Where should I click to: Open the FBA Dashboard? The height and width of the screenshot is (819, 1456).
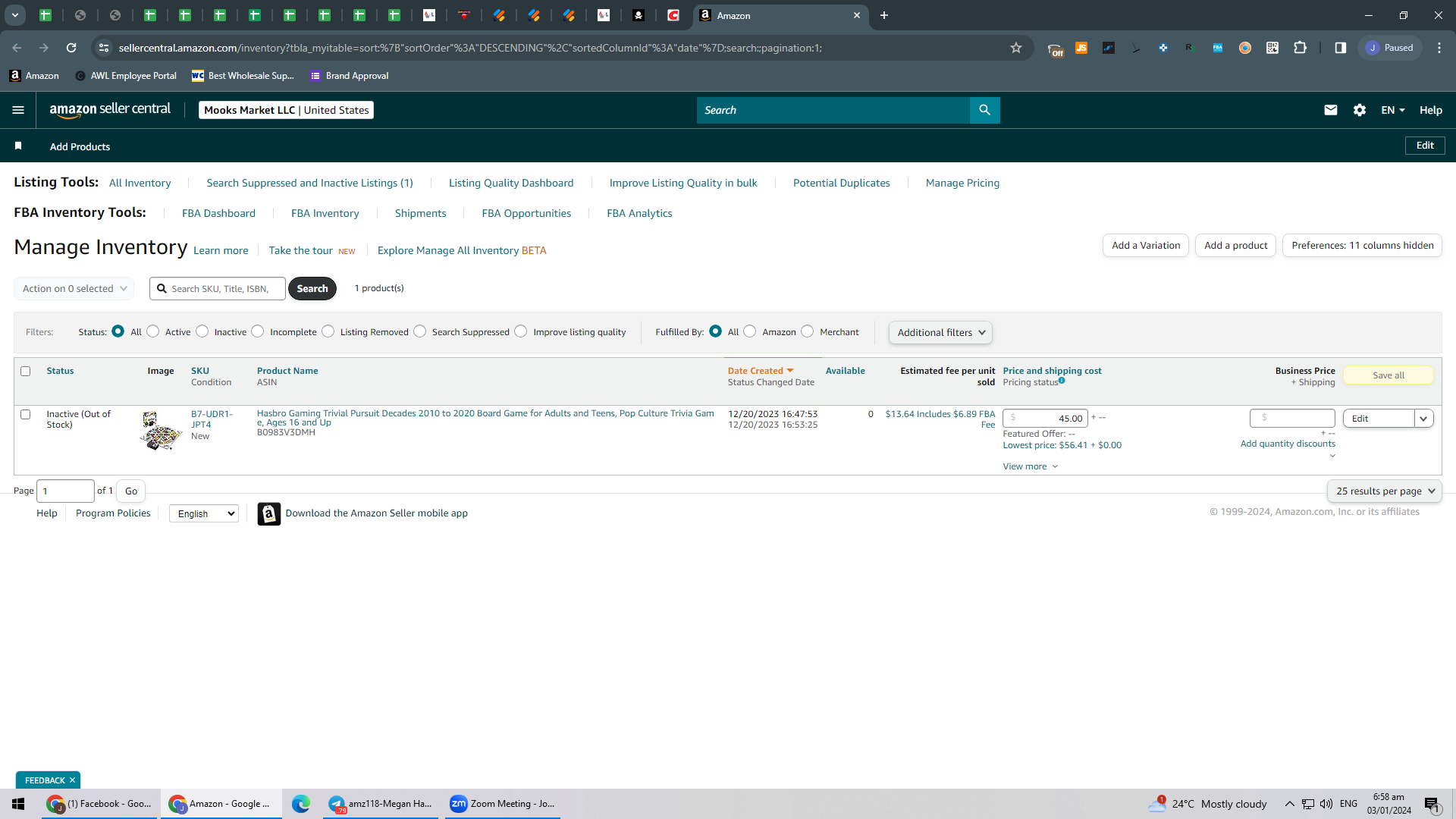[218, 213]
